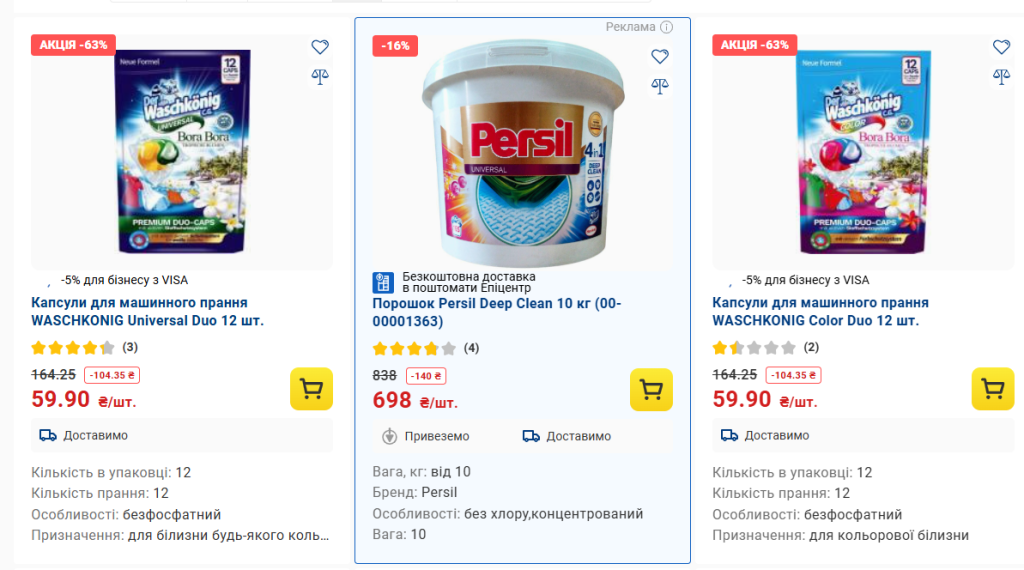Viewport: 1024px width, 570px height.
Task: Open star rating of WASCHKONIG Universal Duo
Action: 73,348
